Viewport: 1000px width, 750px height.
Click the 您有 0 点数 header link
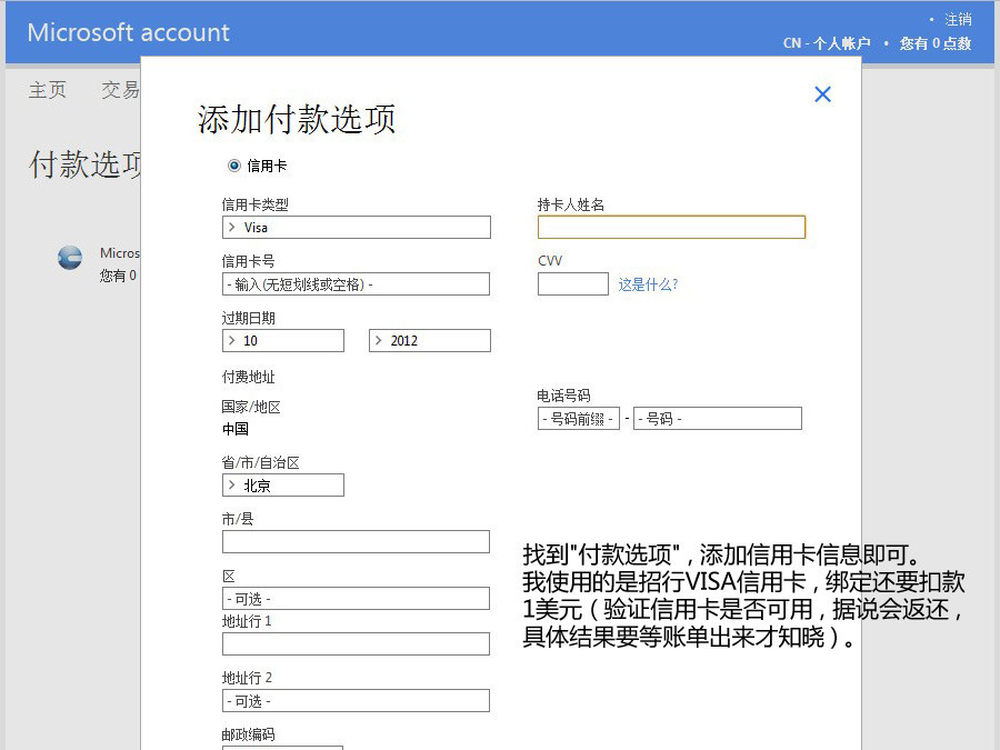click(935, 43)
